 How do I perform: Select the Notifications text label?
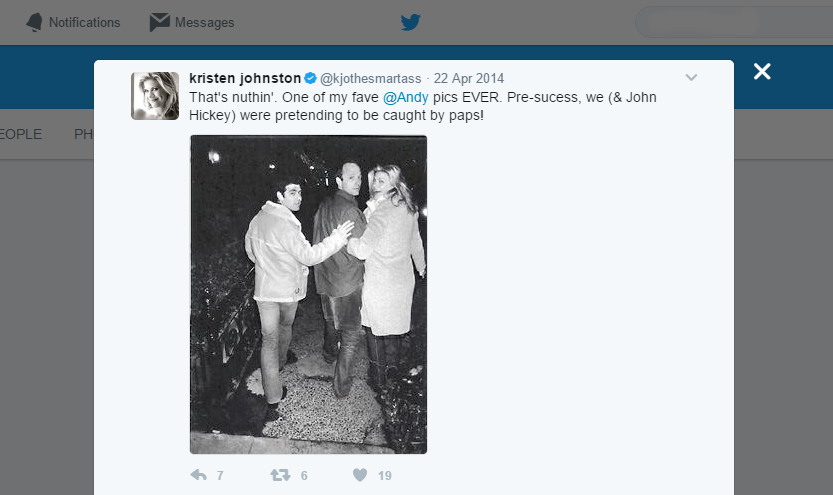[84, 22]
